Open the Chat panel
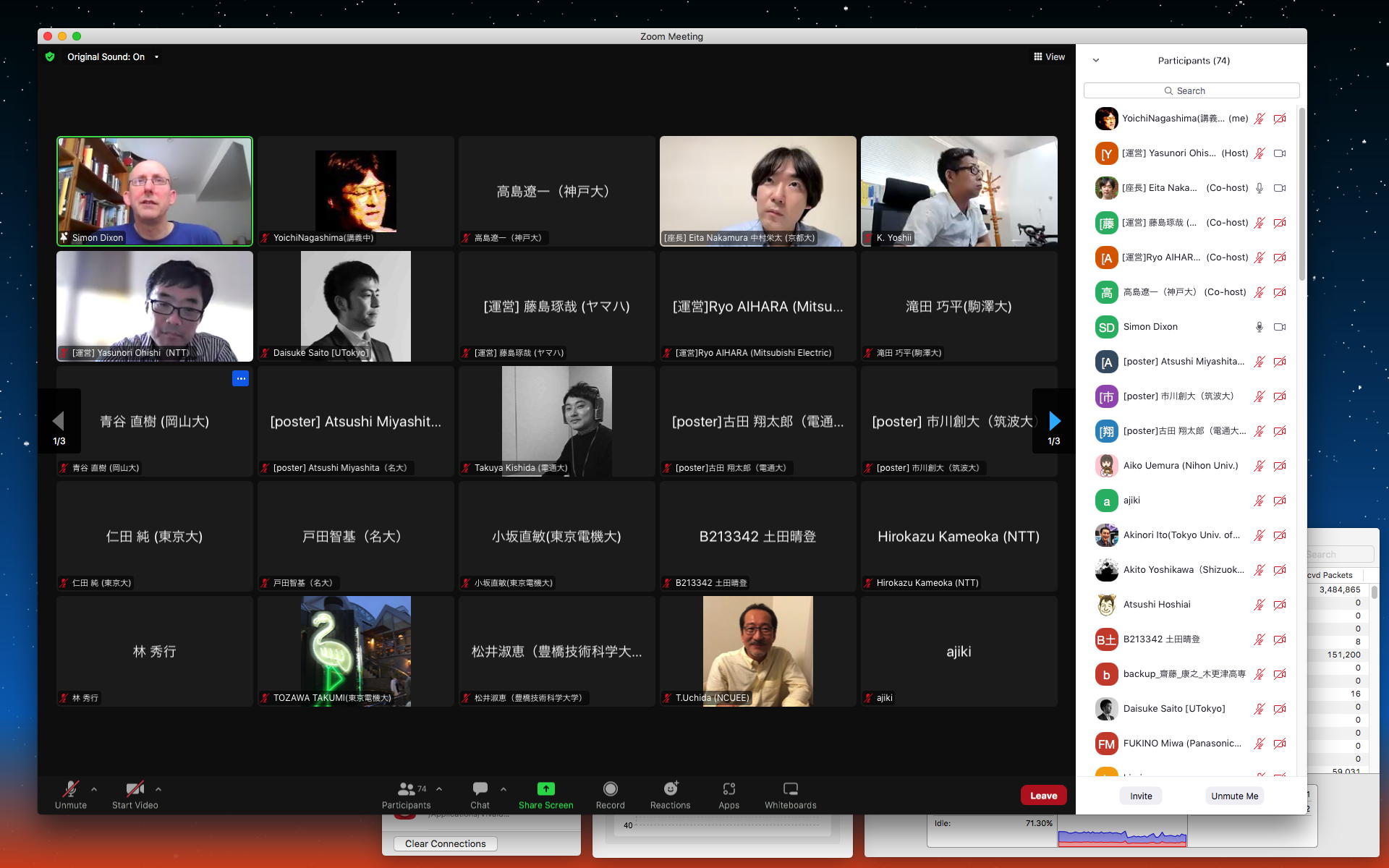Image resolution: width=1389 pixels, height=868 pixels. coord(480,788)
